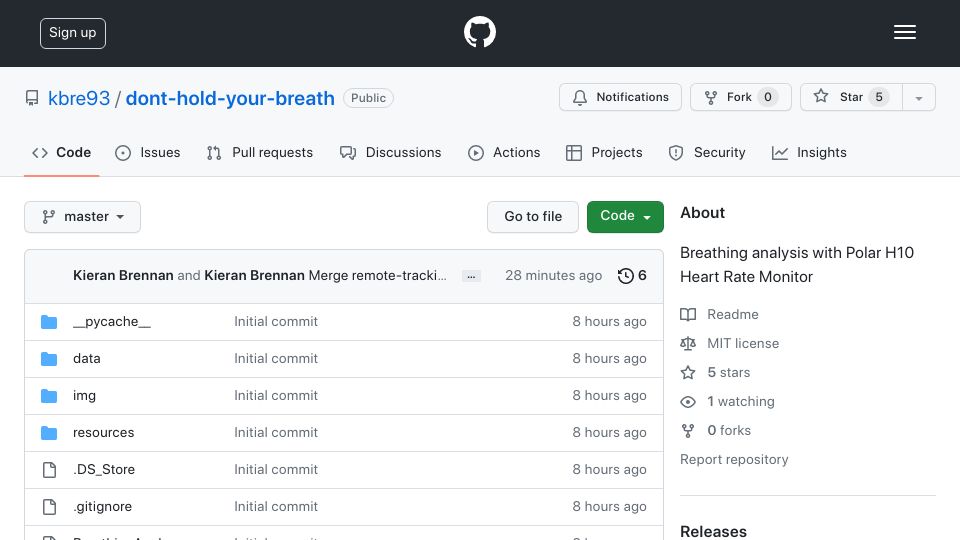Open the Insights tab
Viewport: 960px width, 540px height.
click(x=809, y=152)
